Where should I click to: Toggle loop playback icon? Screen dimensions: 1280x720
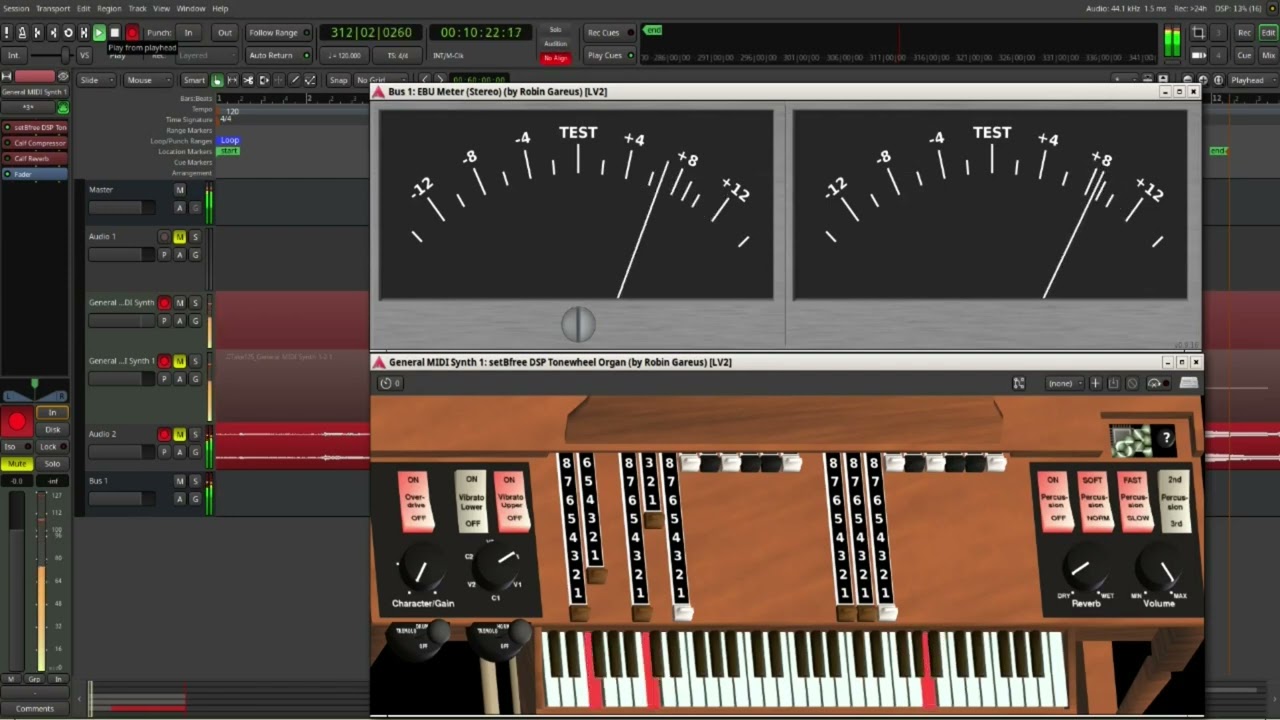click(68, 33)
